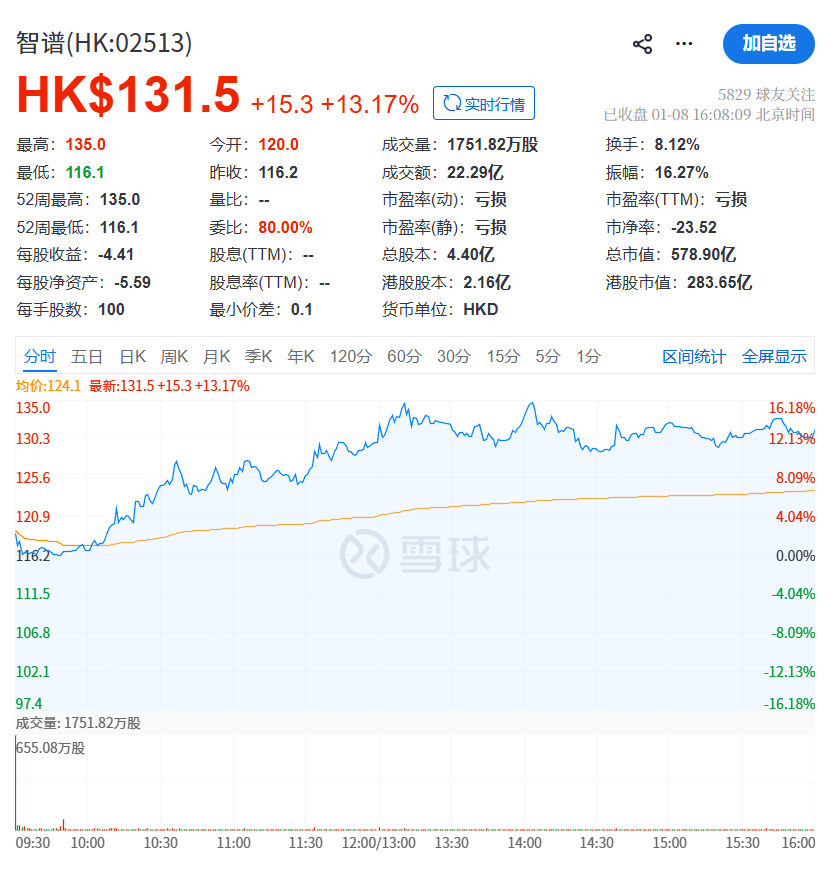Click the share icon

(642, 44)
